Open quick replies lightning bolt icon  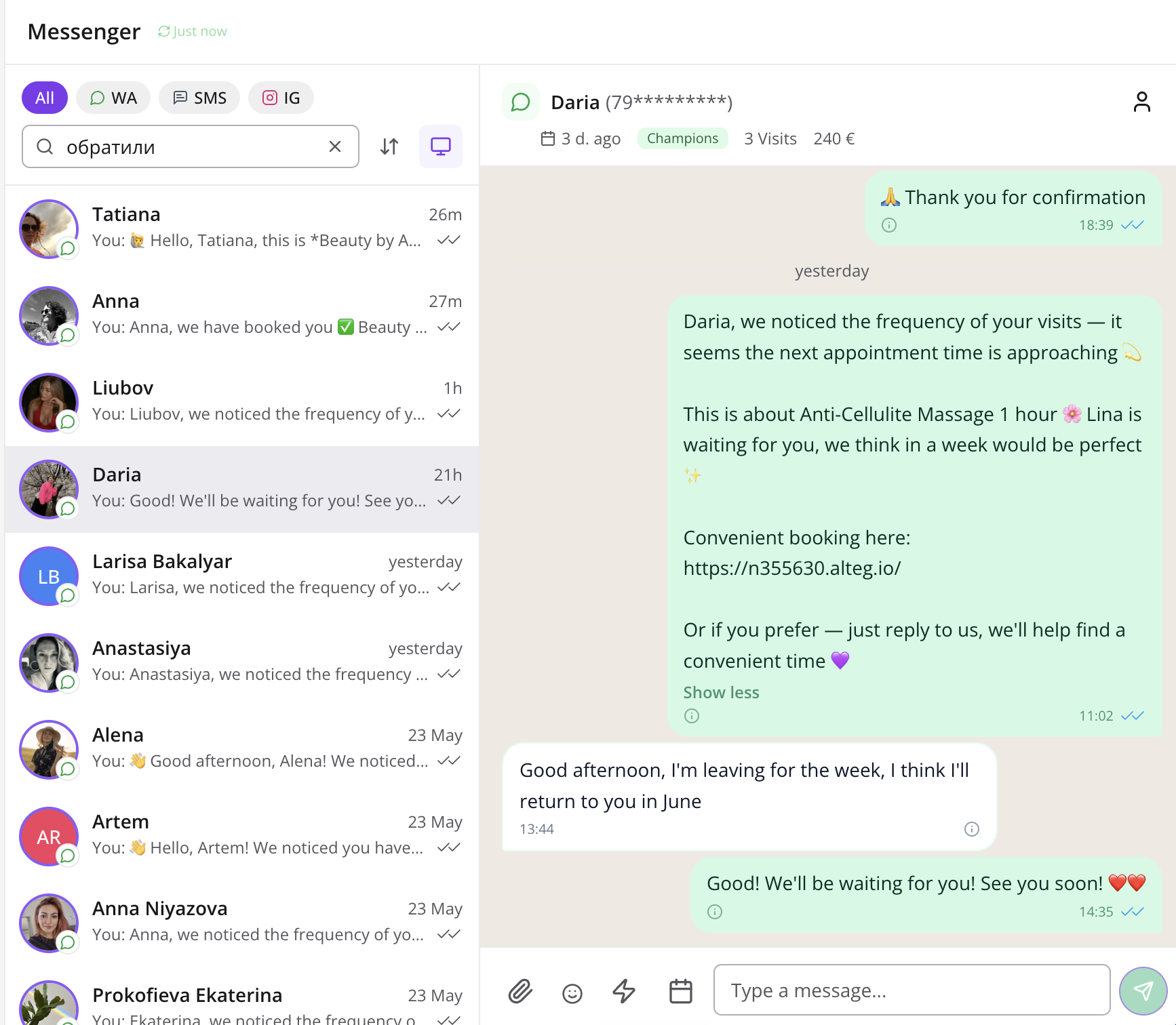(624, 991)
